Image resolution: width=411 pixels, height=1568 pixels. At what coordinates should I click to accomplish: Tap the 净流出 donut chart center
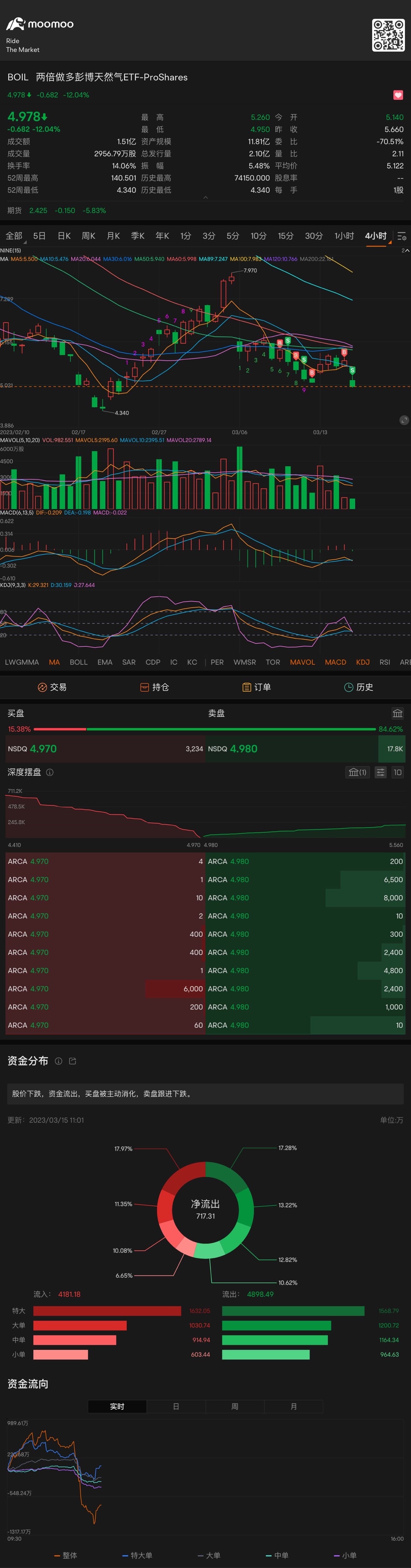click(205, 1210)
